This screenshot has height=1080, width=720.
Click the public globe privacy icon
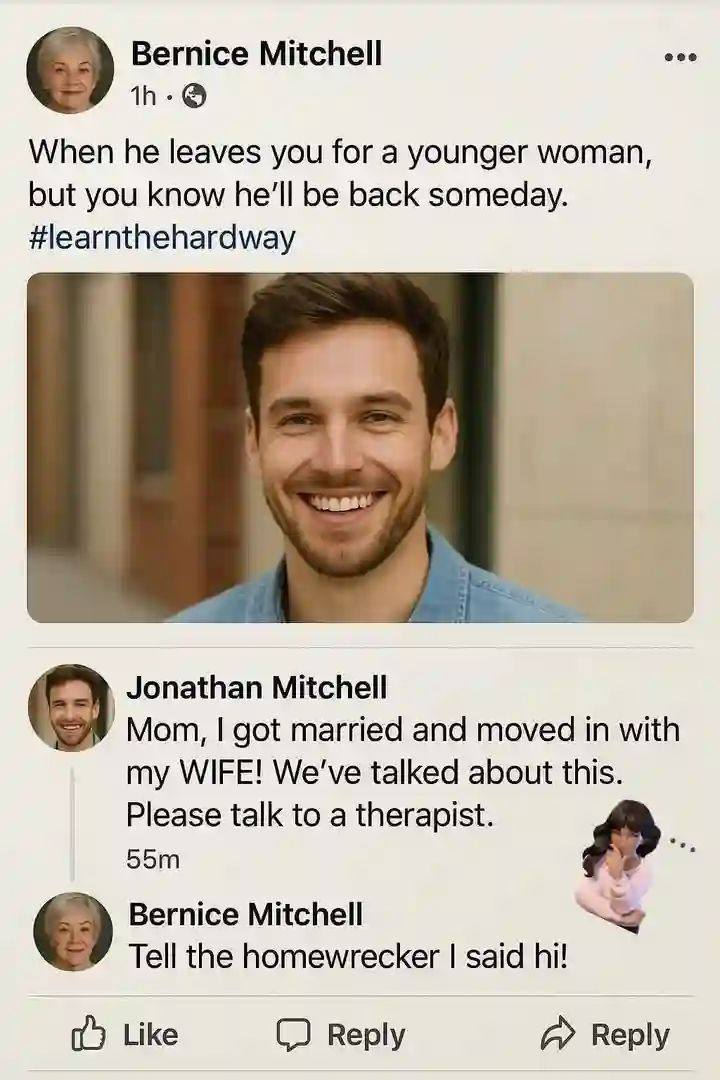(194, 96)
